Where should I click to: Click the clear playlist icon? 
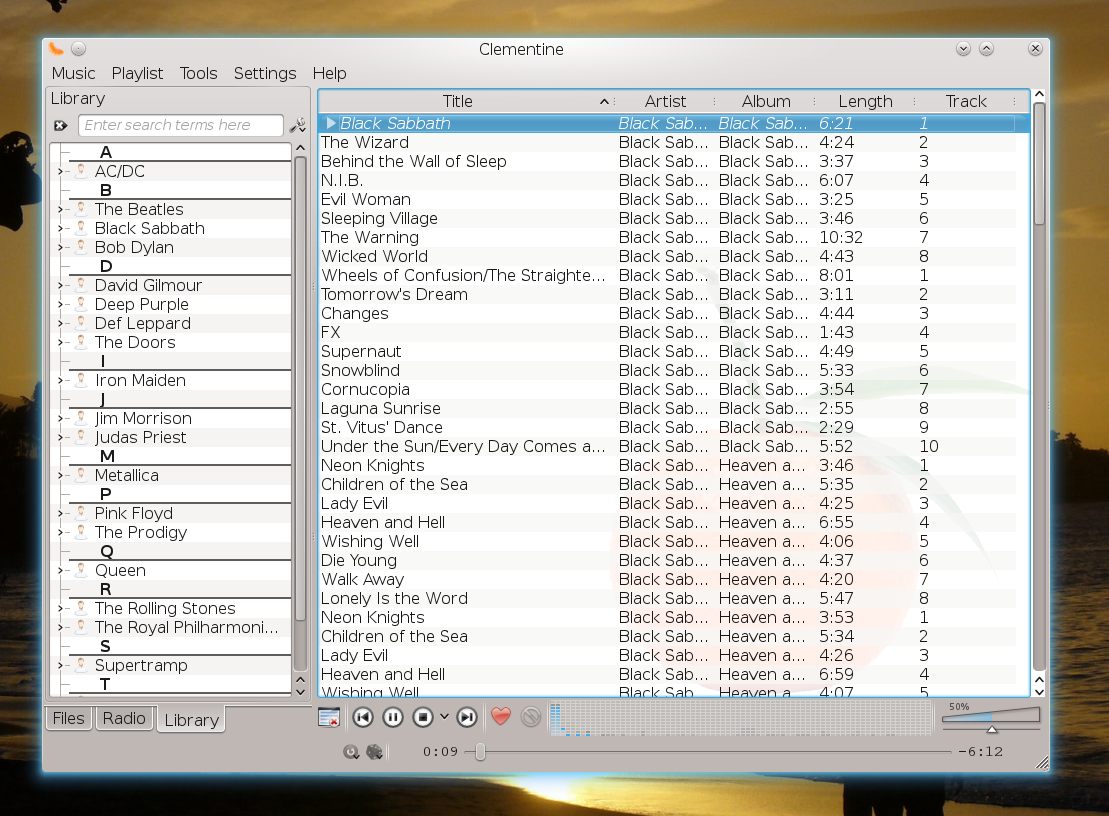(329, 717)
